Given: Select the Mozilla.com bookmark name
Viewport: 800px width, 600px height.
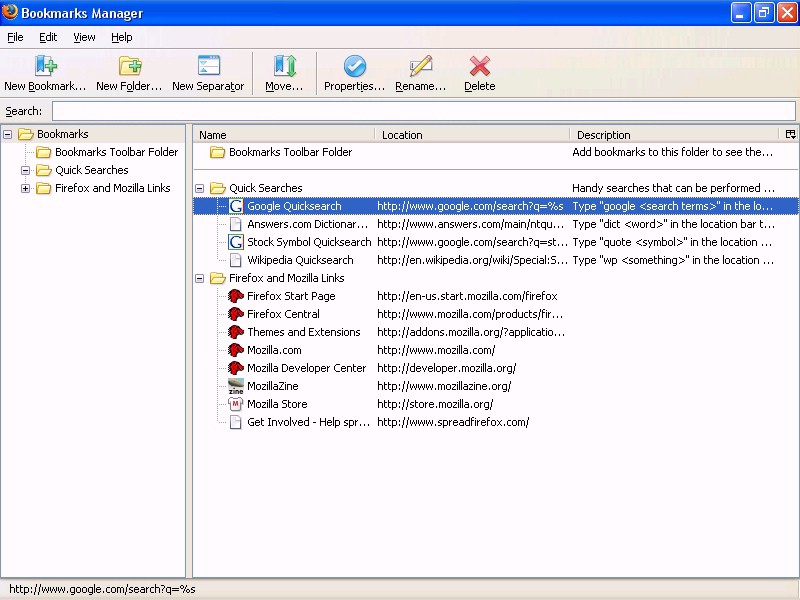Looking at the screenshot, I should pos(274,350).
